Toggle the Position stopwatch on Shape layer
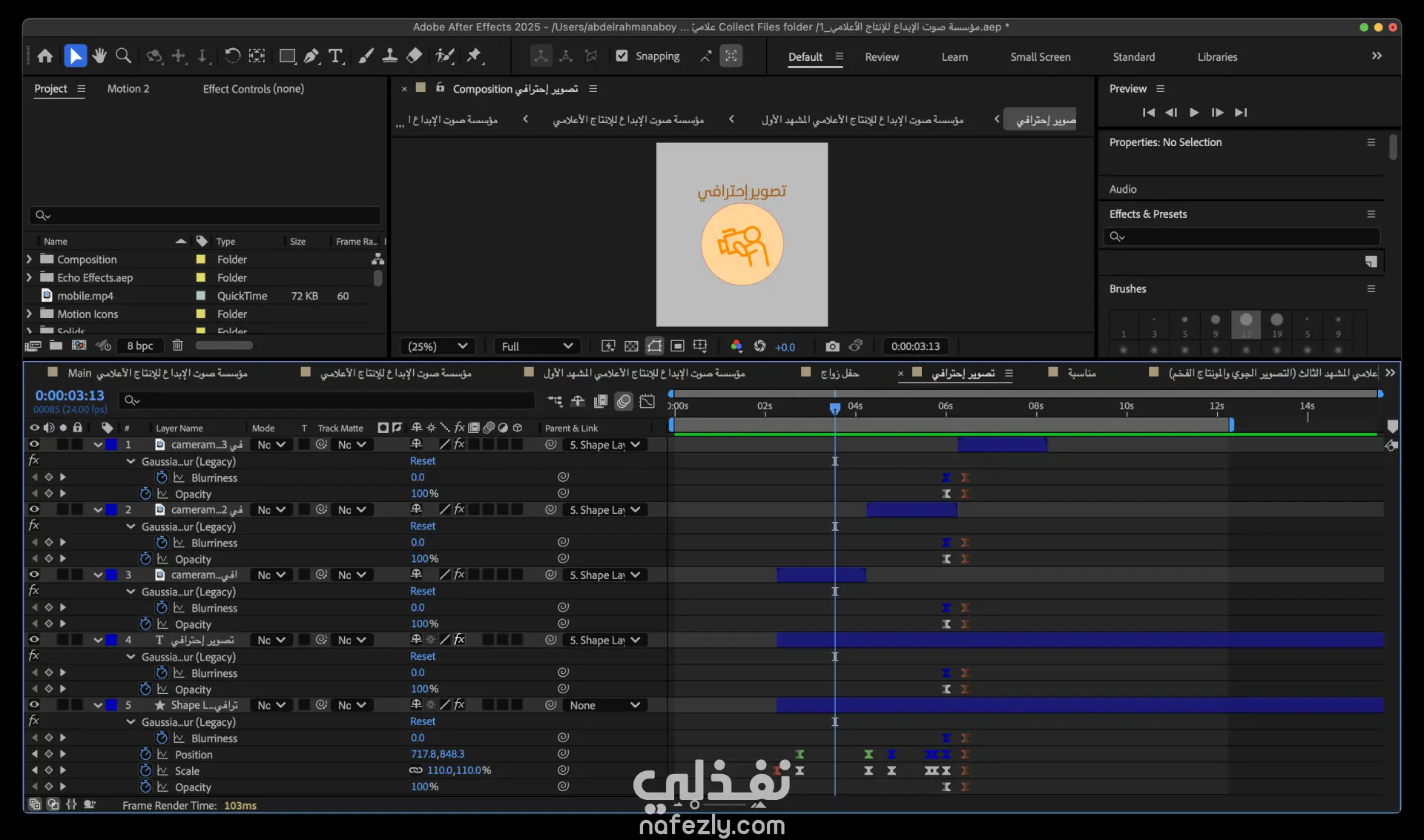Screen dimensions: 1424x840 pos(145,754)
